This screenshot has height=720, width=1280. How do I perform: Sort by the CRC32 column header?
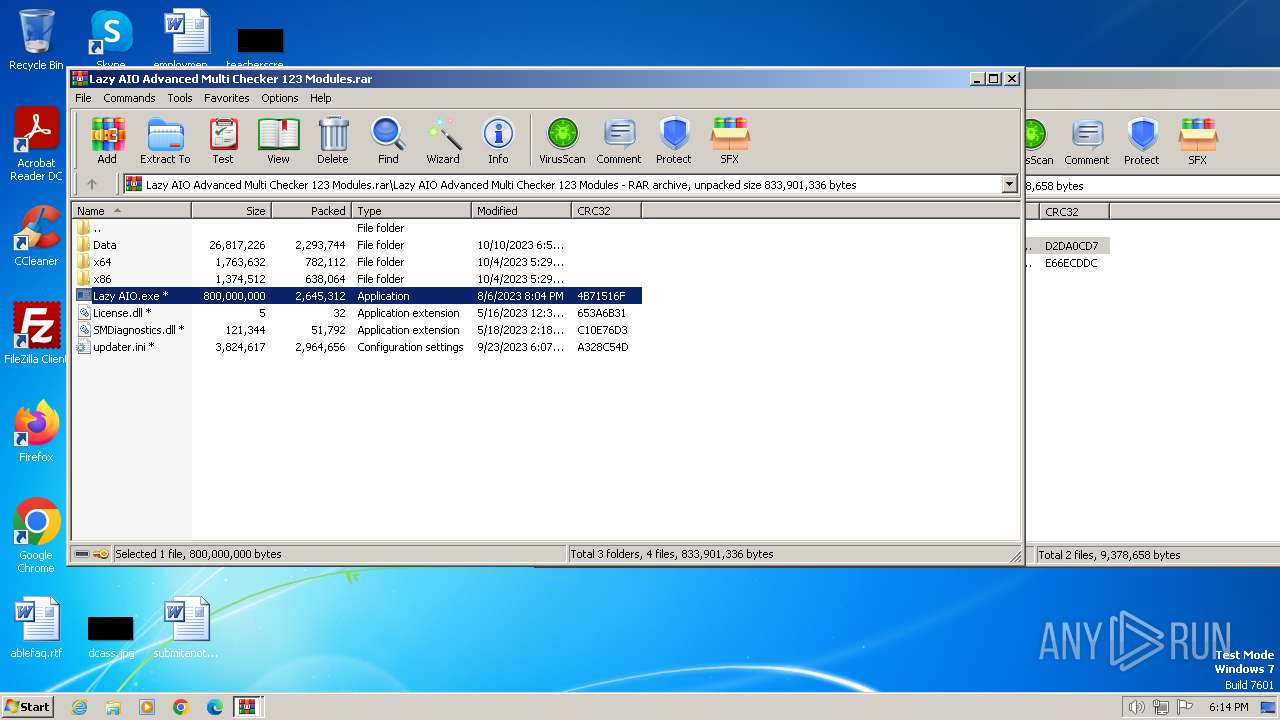point(606,211)
